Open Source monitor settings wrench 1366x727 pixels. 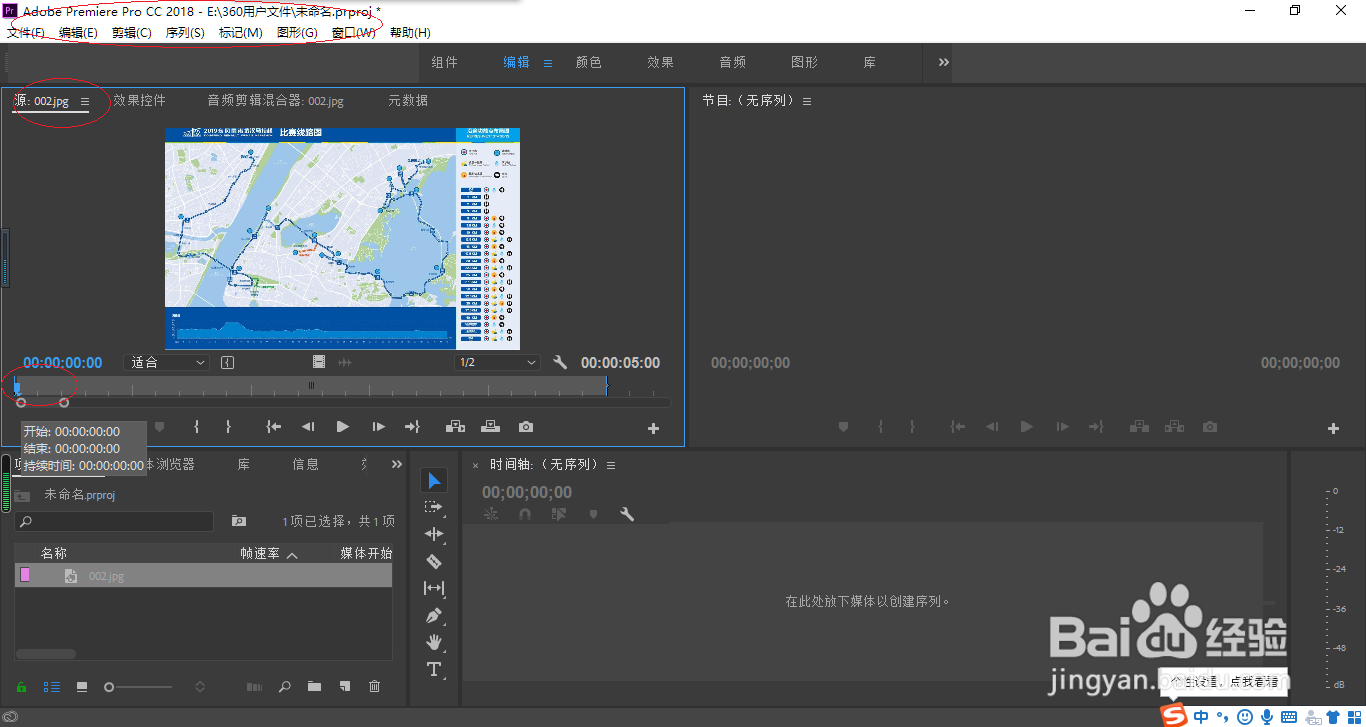click(560, 362)
